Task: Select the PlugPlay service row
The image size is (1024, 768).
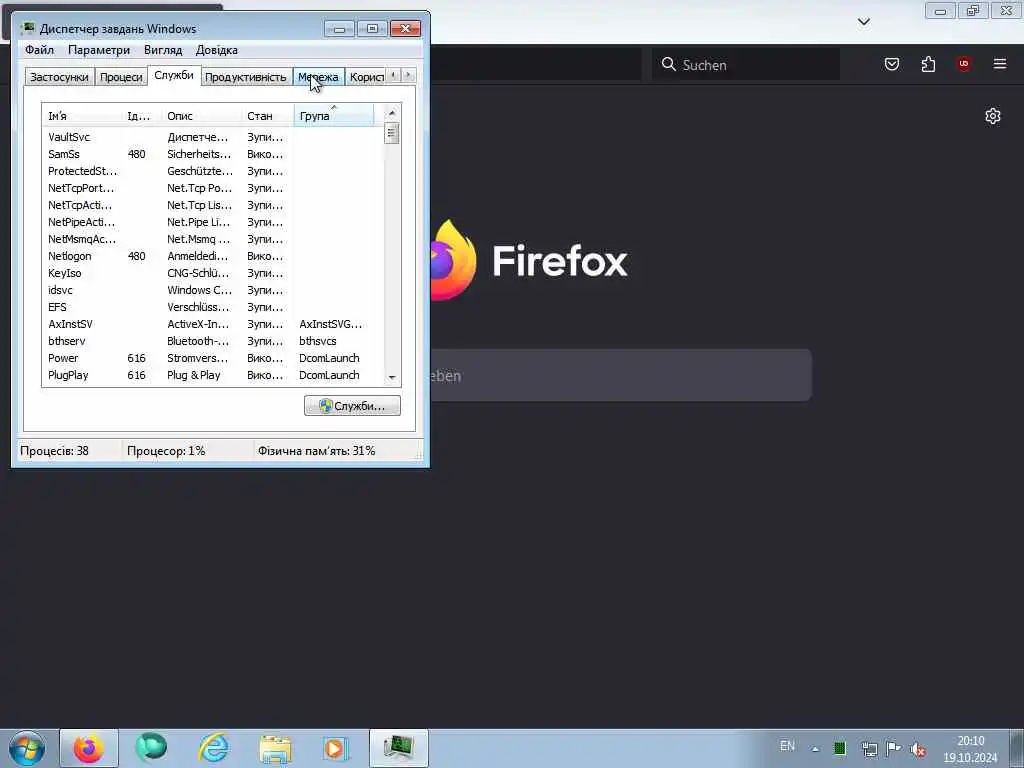Action: pos(213,375)
